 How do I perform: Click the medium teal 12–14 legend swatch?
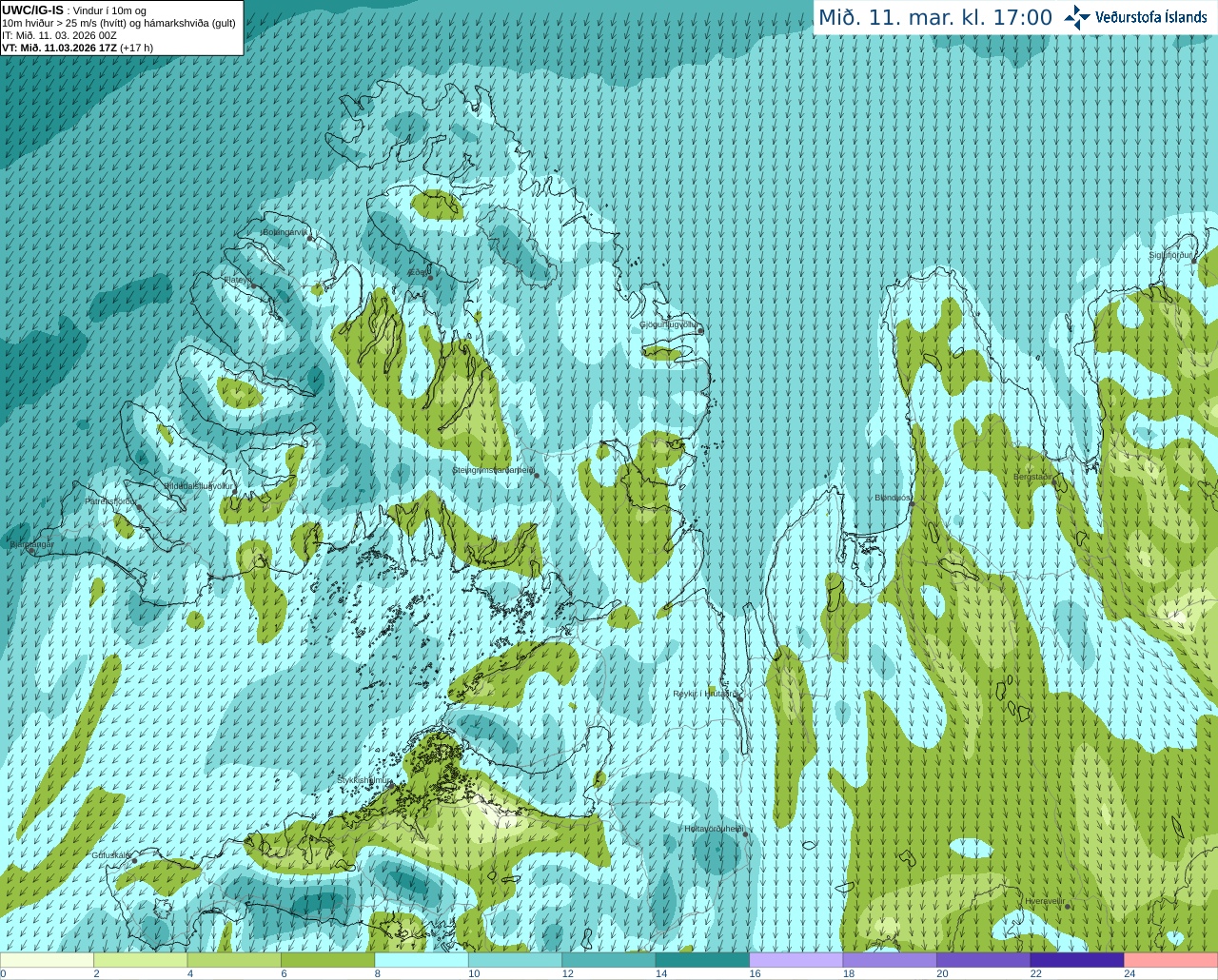click(609, 960)
